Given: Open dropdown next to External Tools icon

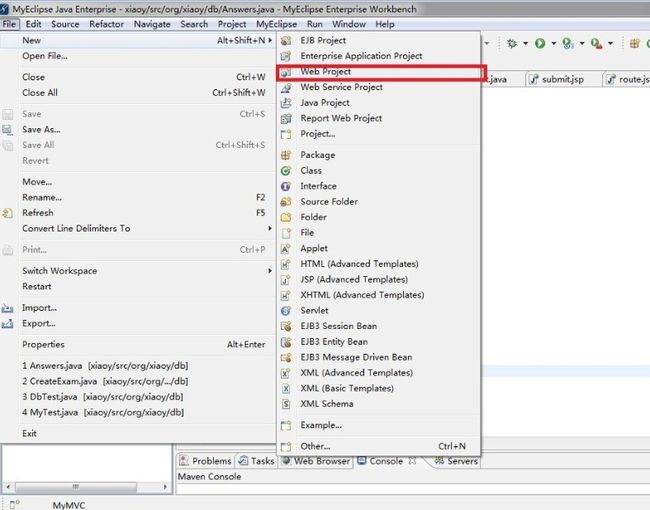Looking at the screenshot, I should point(610,43).
